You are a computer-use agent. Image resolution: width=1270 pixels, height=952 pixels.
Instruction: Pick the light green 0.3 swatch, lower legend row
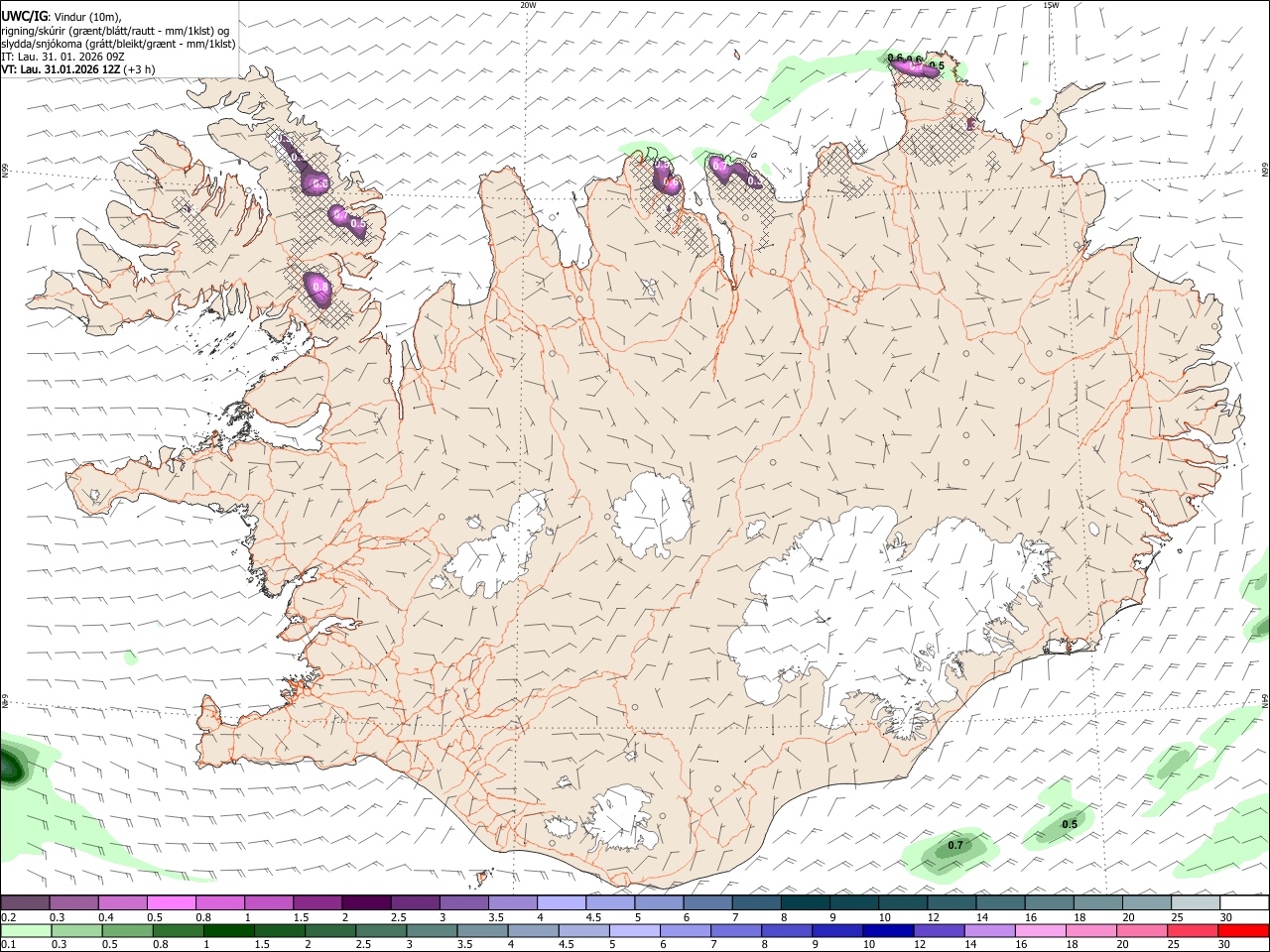point(76,930)
